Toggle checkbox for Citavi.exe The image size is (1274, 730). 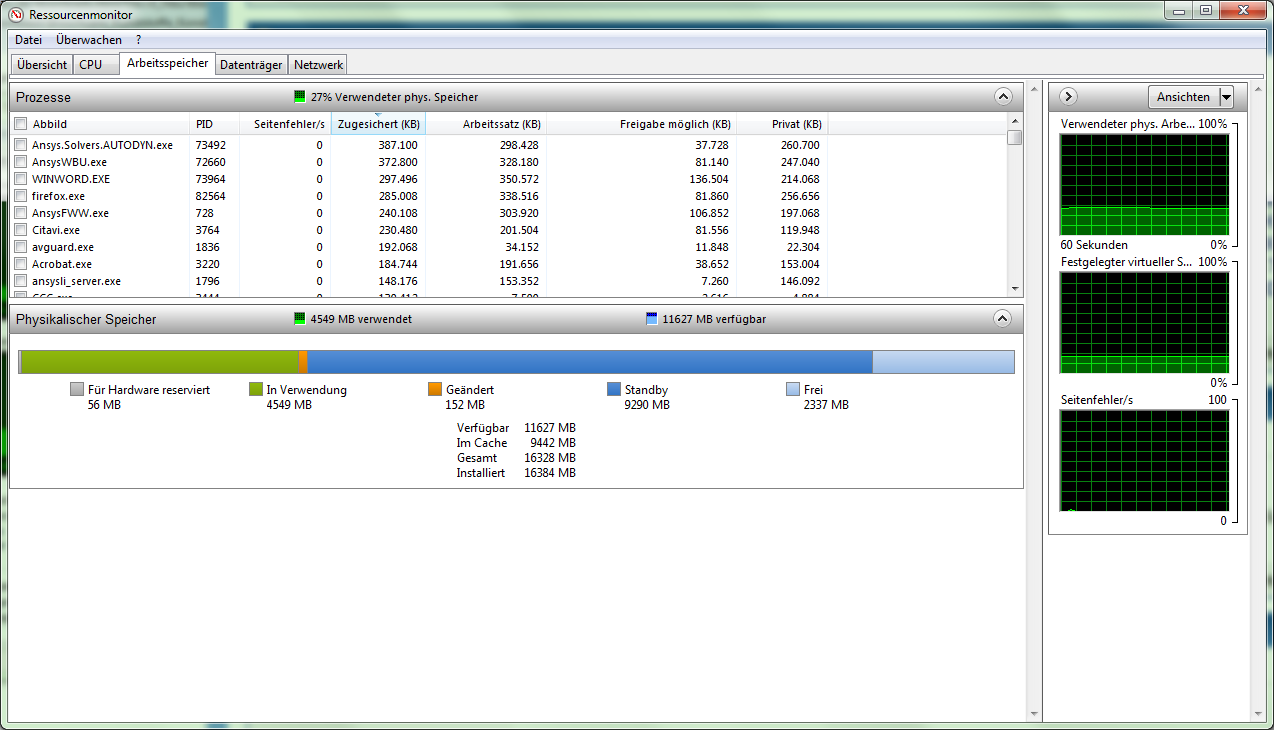tap(20, 230)
